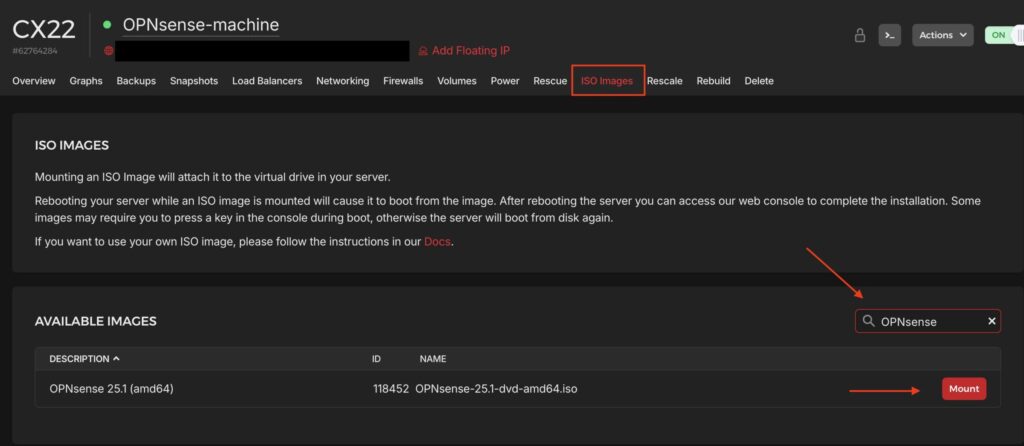This screenshot has width=1024, height=446.
Task: Click the green running status dot
Action: pyautogui.click(x=107, y=25)
